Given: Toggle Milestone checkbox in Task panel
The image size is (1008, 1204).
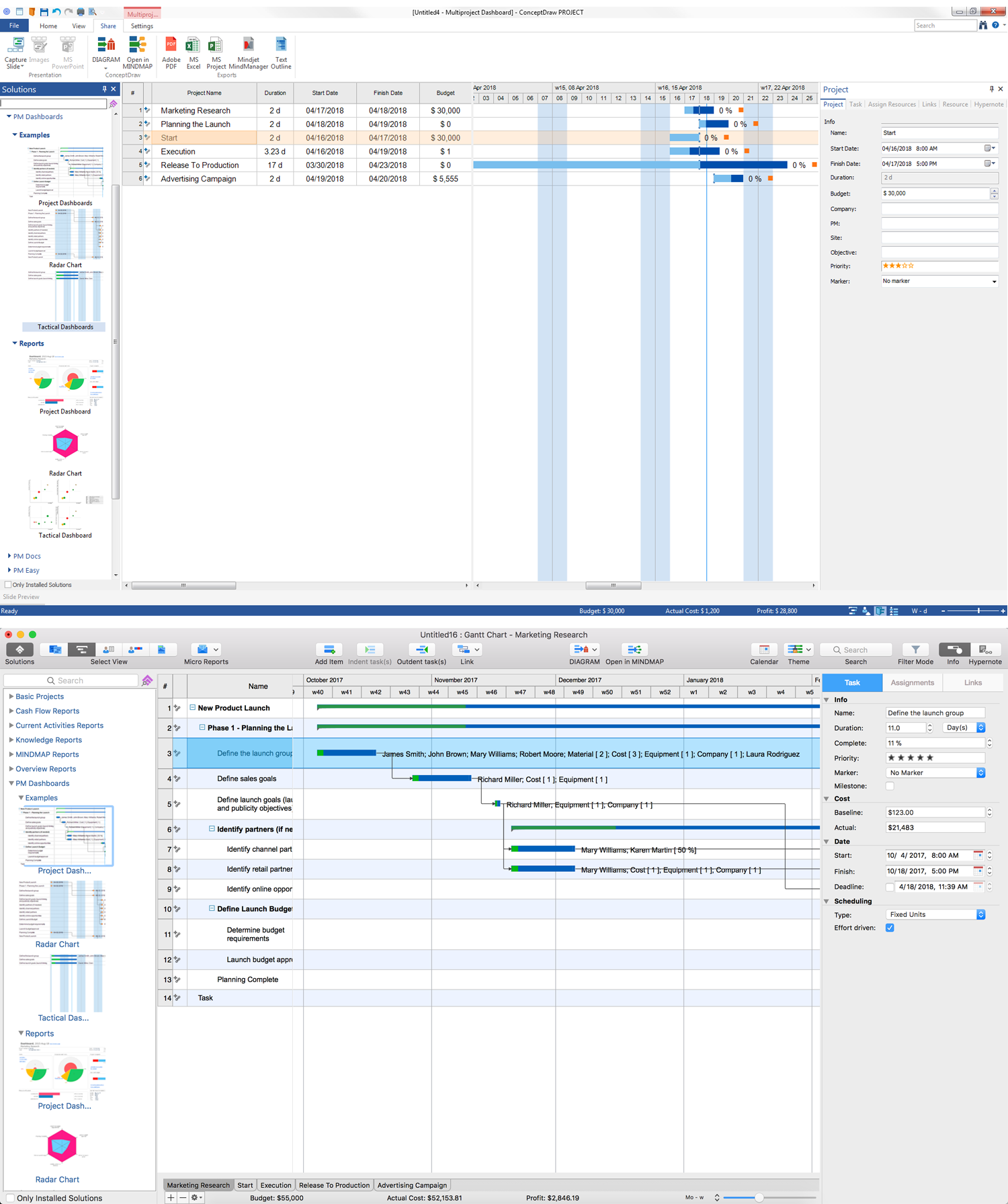Looking at the screenshot, I should click(x=890, y=786).
